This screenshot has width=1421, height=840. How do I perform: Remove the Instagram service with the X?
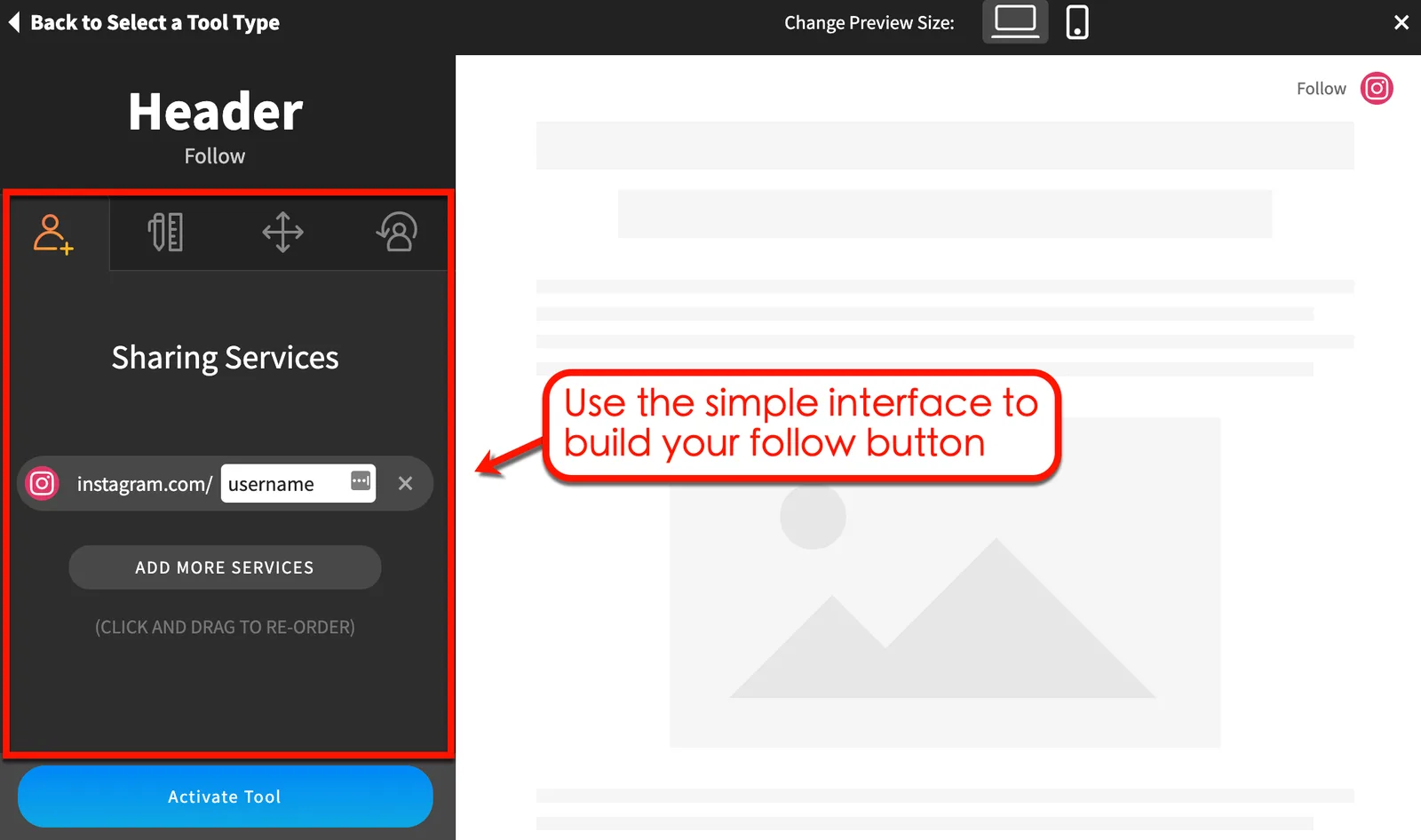(x=405, y=484)
